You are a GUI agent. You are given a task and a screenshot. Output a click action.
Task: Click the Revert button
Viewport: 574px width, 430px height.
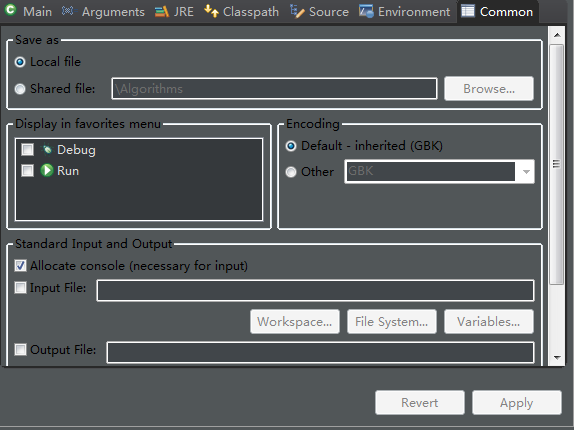420,403
